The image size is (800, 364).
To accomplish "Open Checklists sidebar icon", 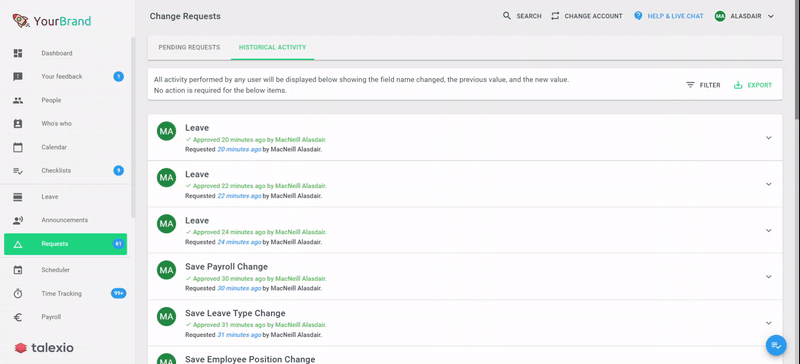I will point(18,171).
